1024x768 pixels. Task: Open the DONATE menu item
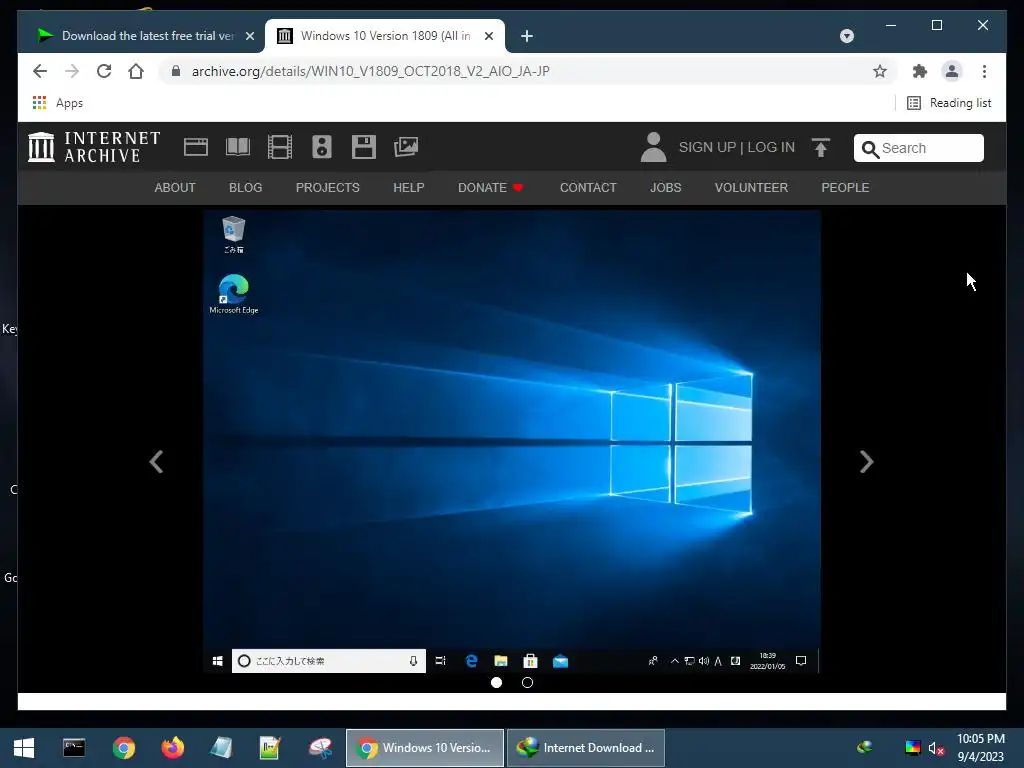tap(490, 188)
